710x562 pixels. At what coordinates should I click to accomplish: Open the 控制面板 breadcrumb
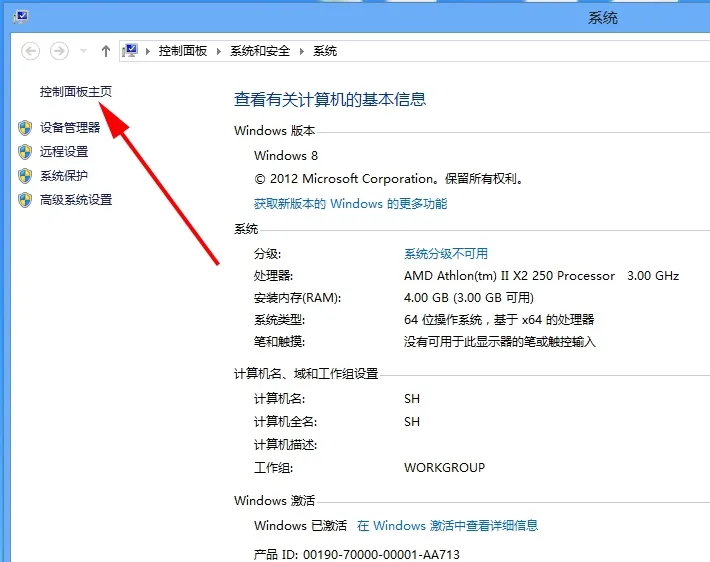[183, 51]
